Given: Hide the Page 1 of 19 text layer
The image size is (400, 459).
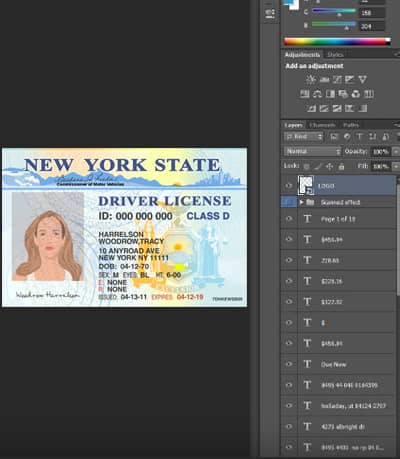Looking at the screenshot, I should [289, 219].
